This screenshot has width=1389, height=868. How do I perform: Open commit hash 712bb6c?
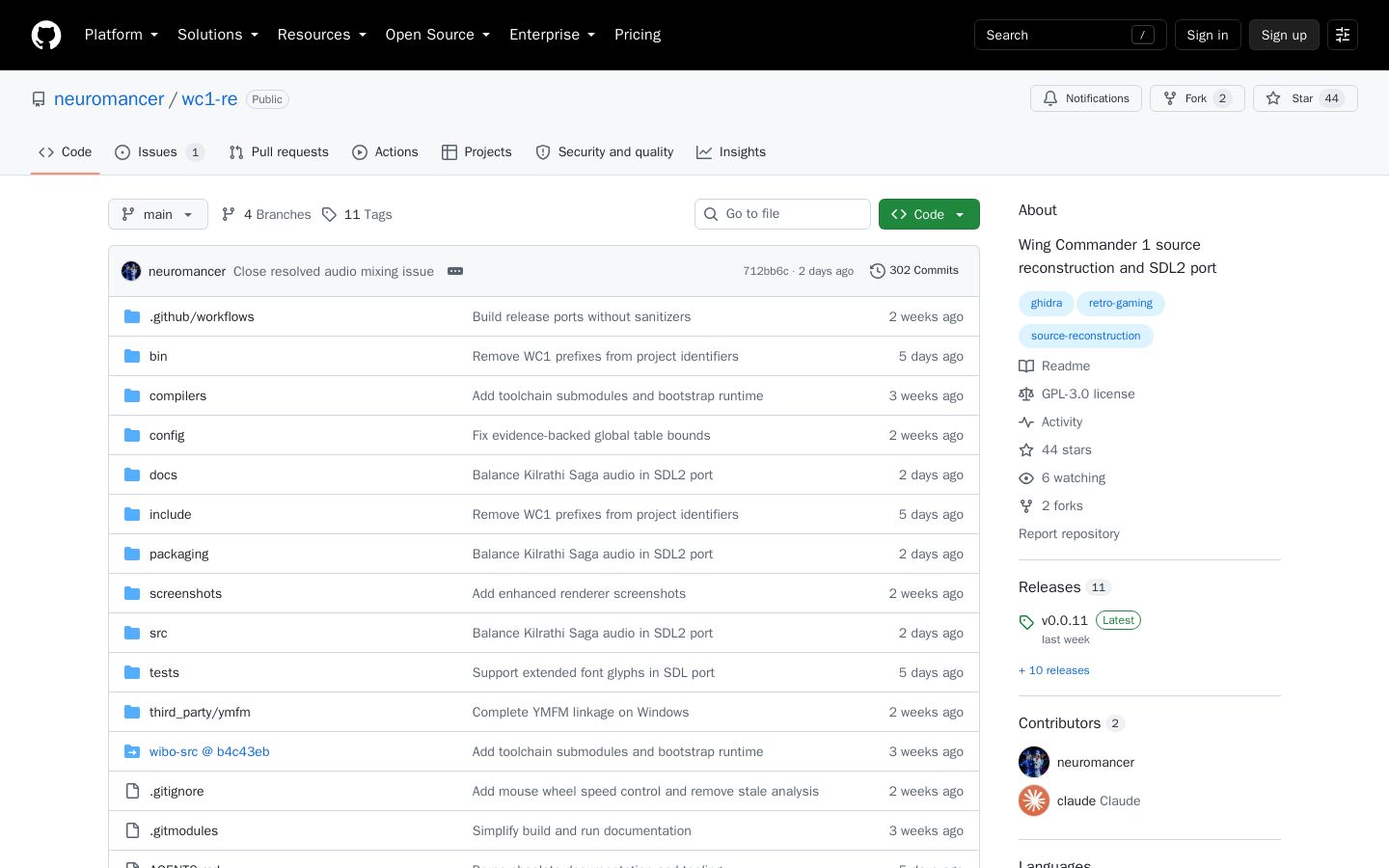click(x=766, y=271)
